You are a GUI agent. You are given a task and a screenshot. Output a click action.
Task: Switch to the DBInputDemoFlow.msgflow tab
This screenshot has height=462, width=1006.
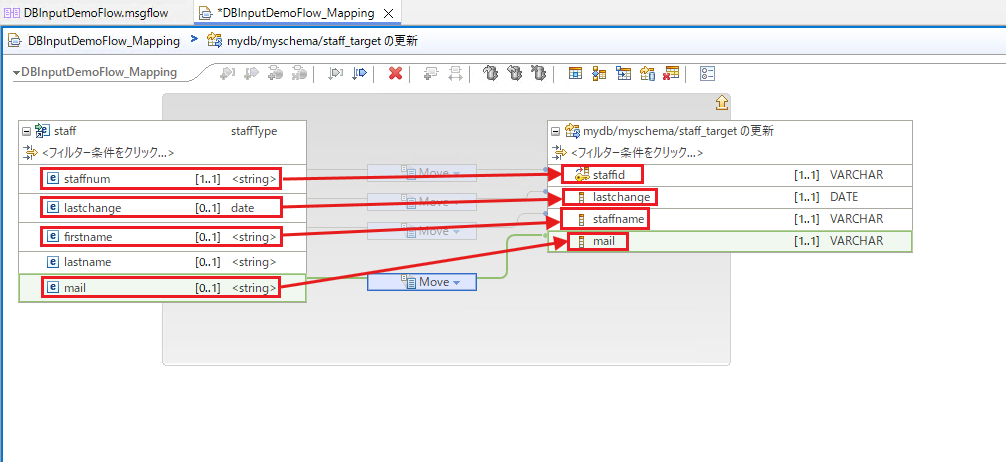[86, 12]
